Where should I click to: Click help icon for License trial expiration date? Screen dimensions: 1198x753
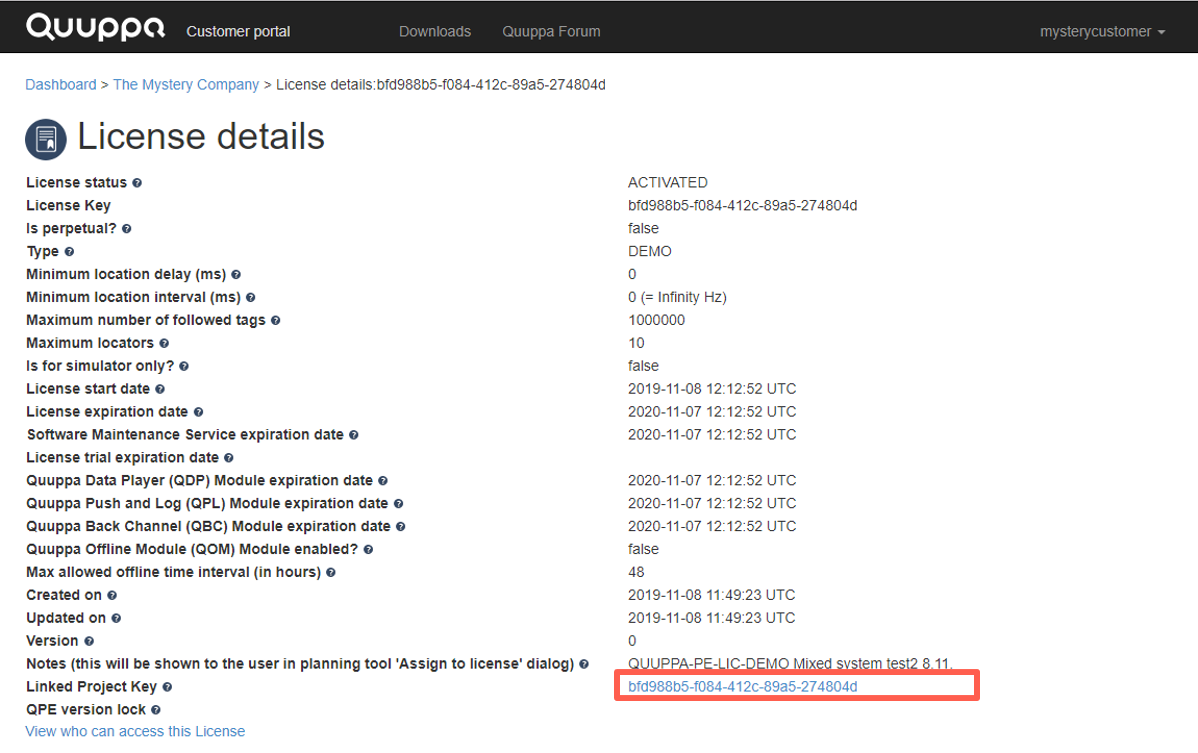coord(228,458)
